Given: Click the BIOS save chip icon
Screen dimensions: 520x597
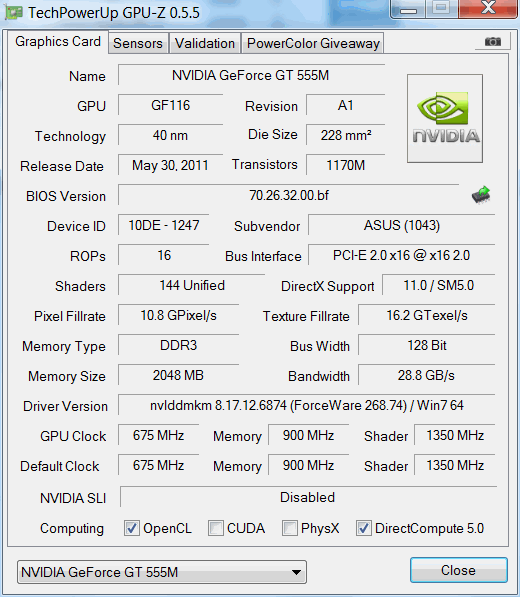Looking at the screenshot, I should click(481, 195).
